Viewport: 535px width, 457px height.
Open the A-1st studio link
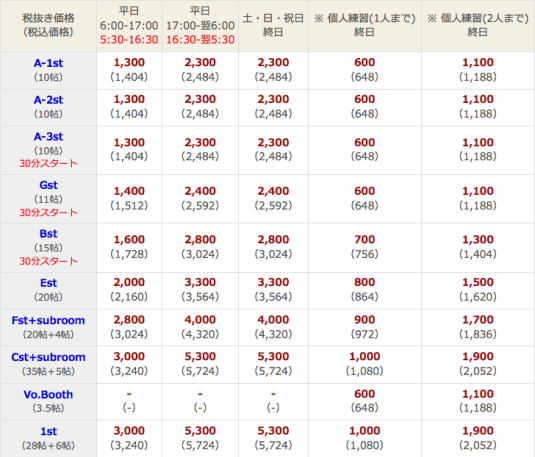click(x=48, y=63)
